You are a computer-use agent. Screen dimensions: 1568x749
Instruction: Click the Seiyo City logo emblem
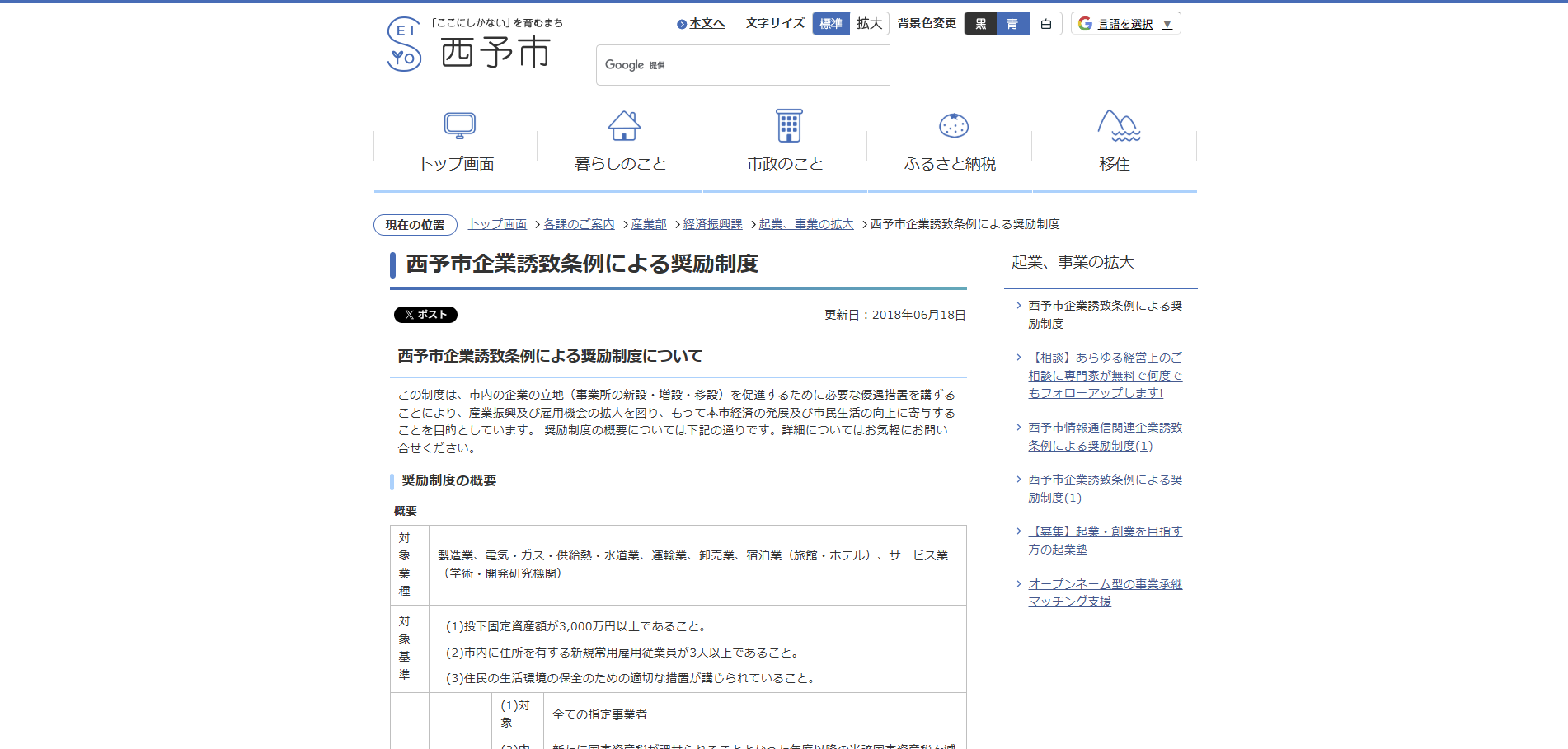404,44
